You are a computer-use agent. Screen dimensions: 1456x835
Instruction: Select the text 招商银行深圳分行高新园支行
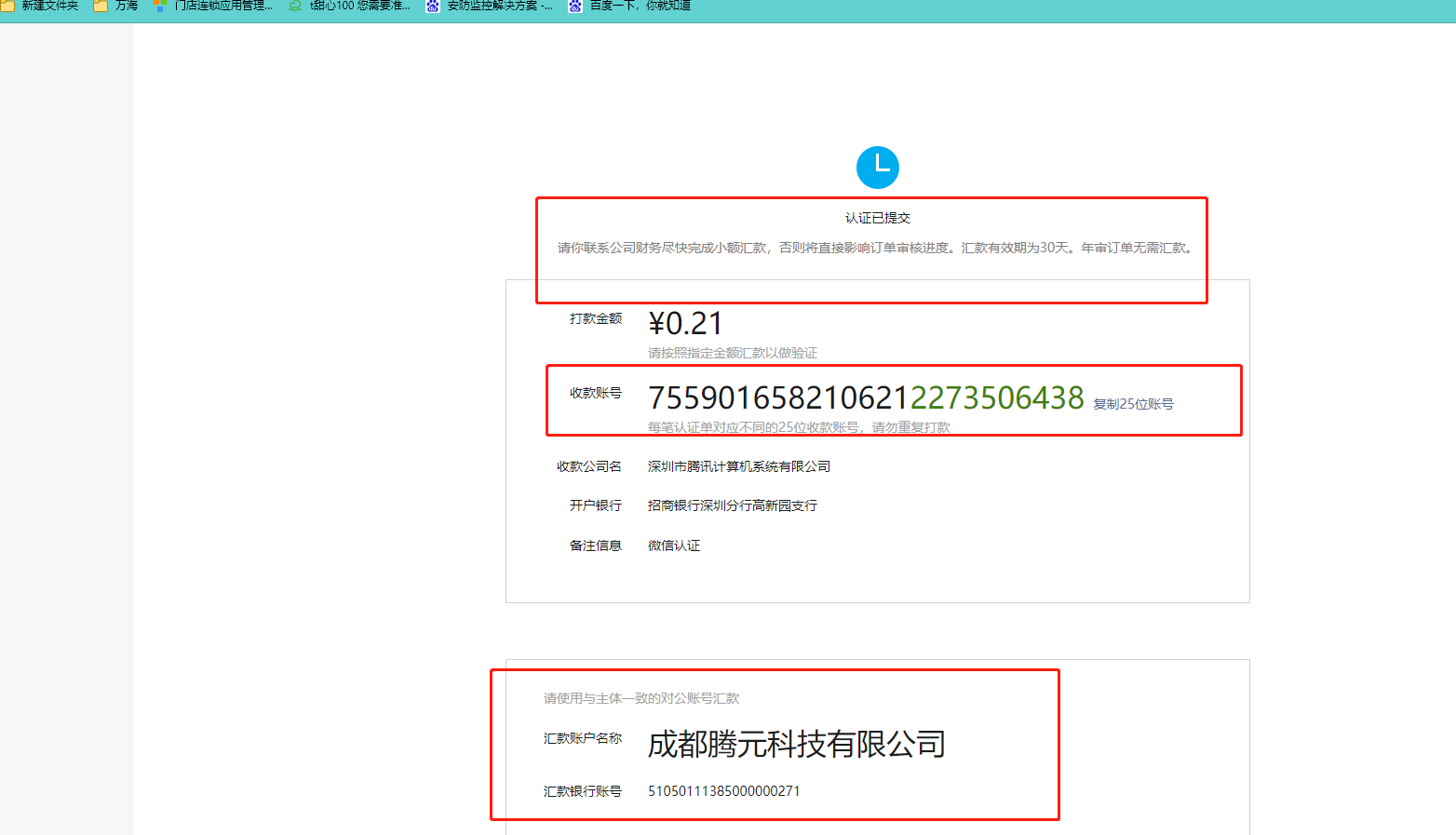coord(733,505)
